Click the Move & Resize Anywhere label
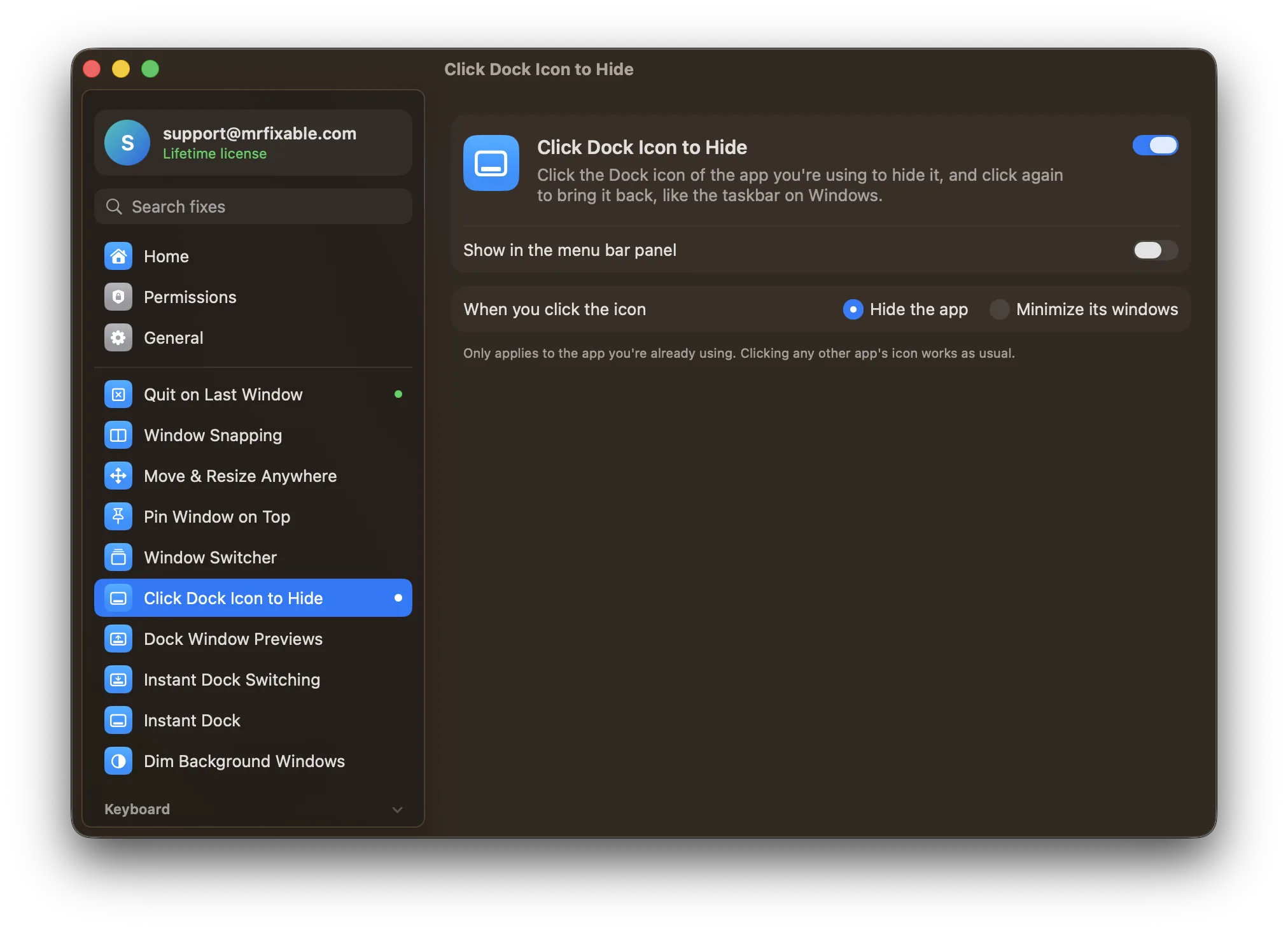1288x932 pixels. [x=240, y=476]
